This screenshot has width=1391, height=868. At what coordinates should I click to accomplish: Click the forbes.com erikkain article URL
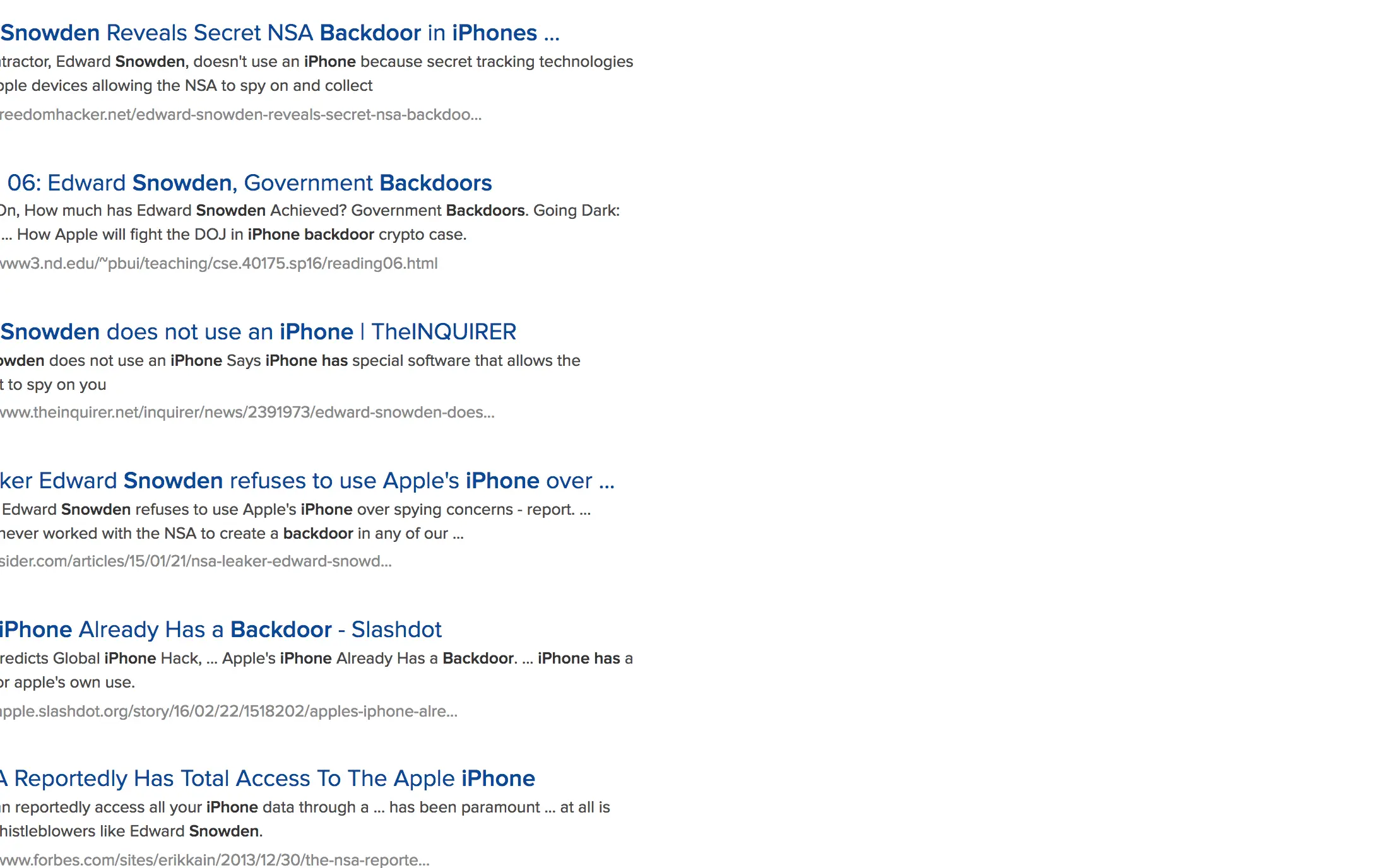click(215, 860)
